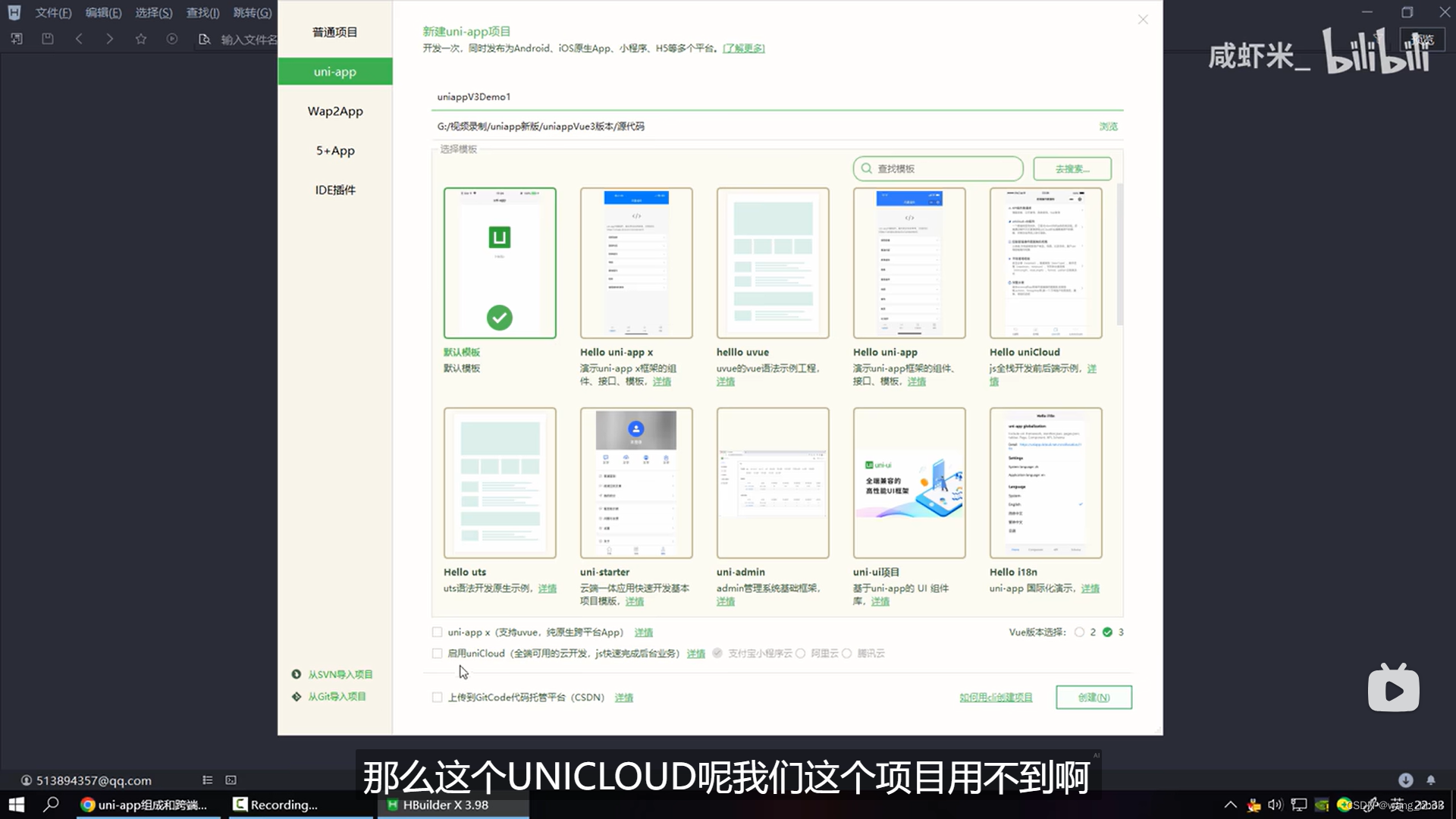Click the bookmark star toolbar icon
The height and width of the screenshot is (819, 1456).
pyautogui.click(x=141, y=39)
